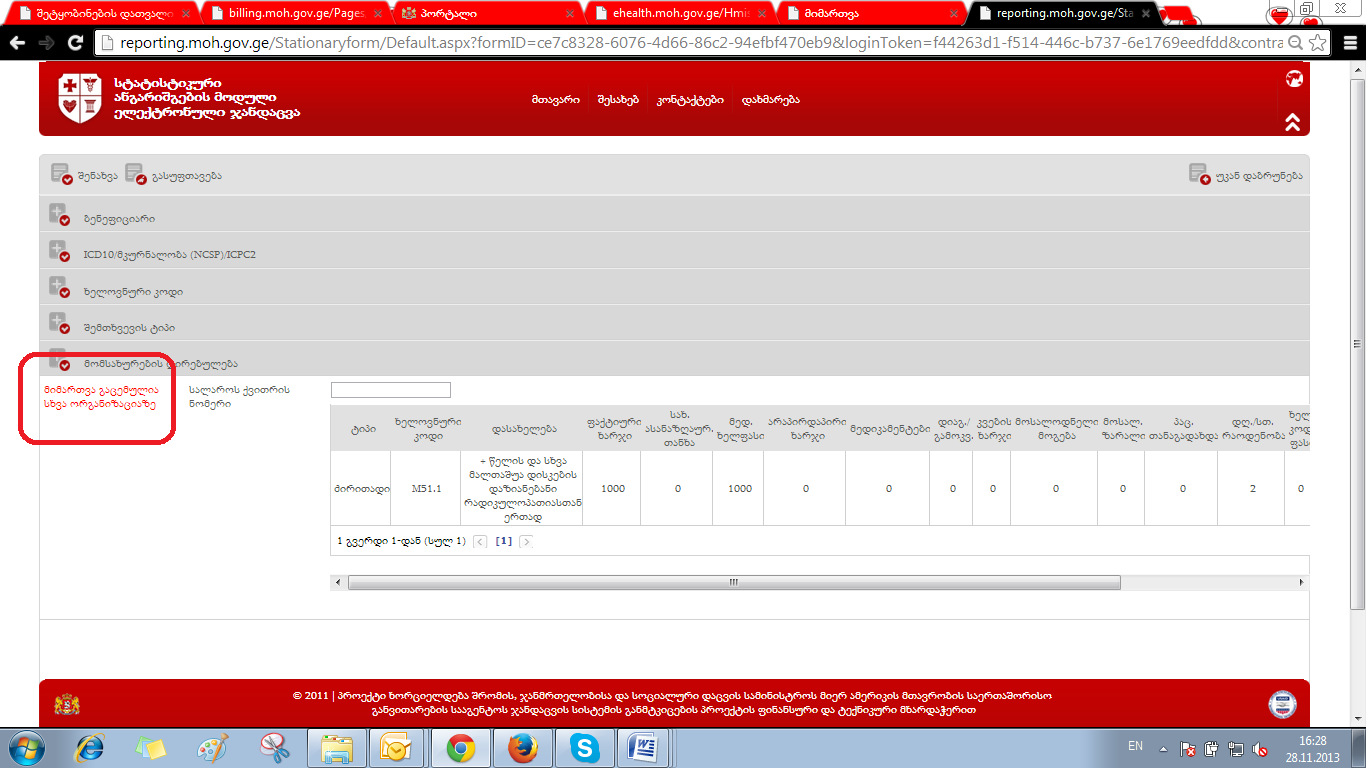Click the shield logo in the site header
Image resolution: width=1366 pixels, height=768 pixels.
80,98
